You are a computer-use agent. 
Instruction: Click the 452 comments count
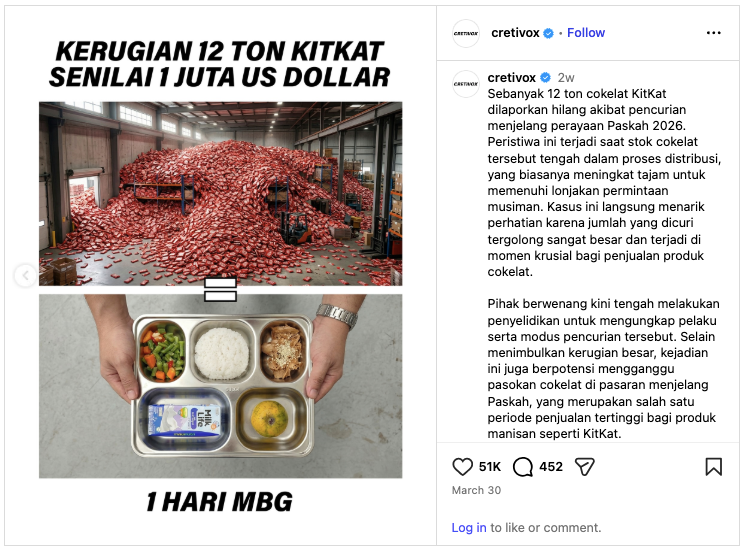551,467
